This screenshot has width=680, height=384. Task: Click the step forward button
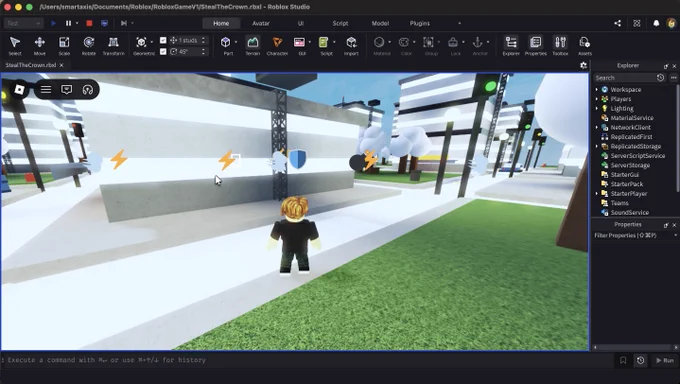click(124, 23)
